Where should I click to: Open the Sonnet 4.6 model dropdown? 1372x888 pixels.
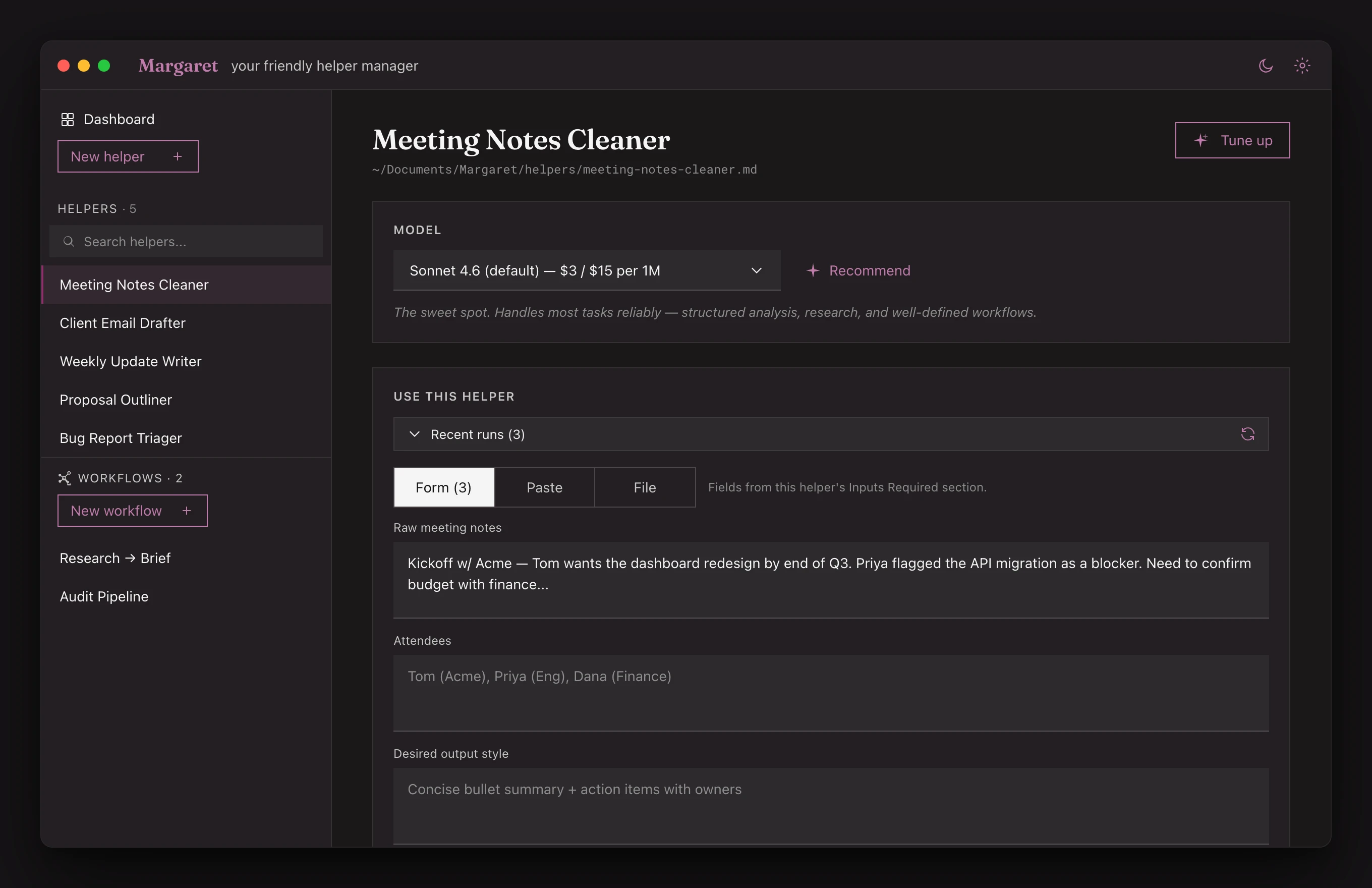(587, 270)
